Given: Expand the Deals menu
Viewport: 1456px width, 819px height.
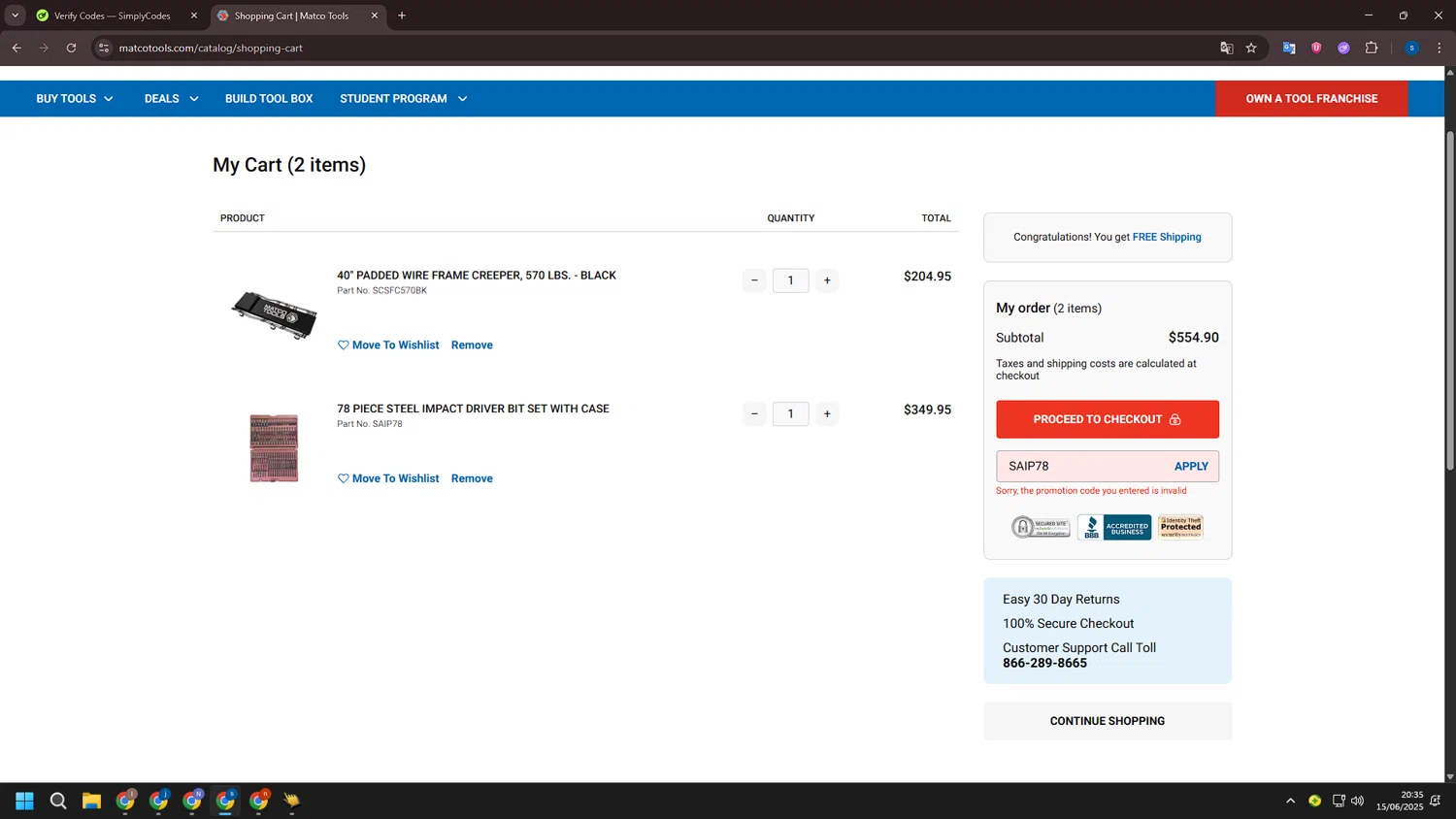Looking at the screenshot, I should 171,99.
